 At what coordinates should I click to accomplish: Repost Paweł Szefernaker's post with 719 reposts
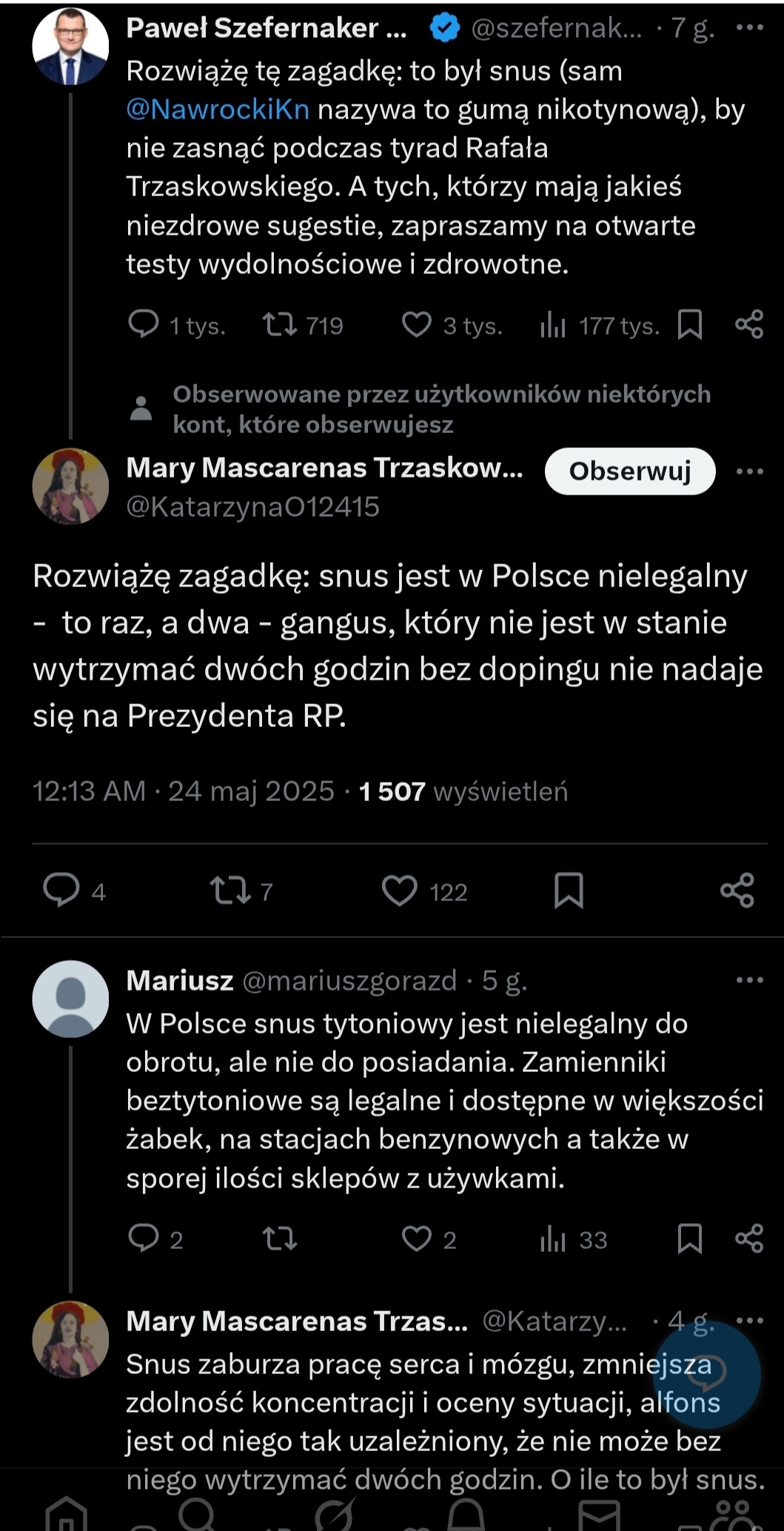[x=281, y=325]
